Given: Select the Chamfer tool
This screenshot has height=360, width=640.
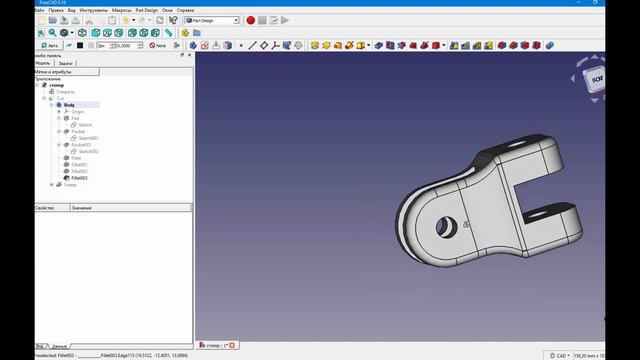Looking at the screenshot, I should [x=513, y=45].
